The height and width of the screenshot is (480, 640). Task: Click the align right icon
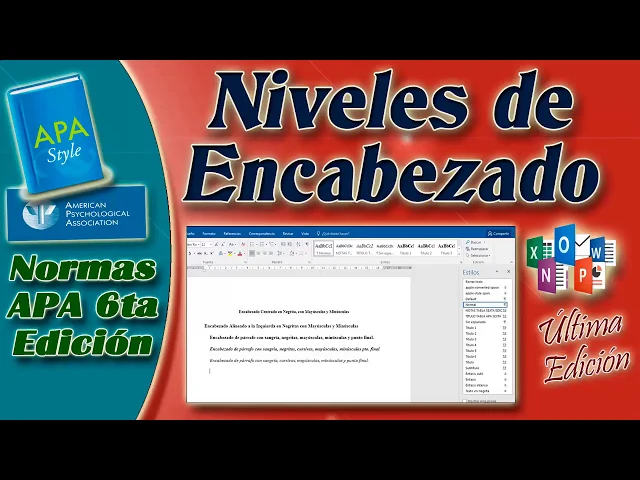coord(265,253)
